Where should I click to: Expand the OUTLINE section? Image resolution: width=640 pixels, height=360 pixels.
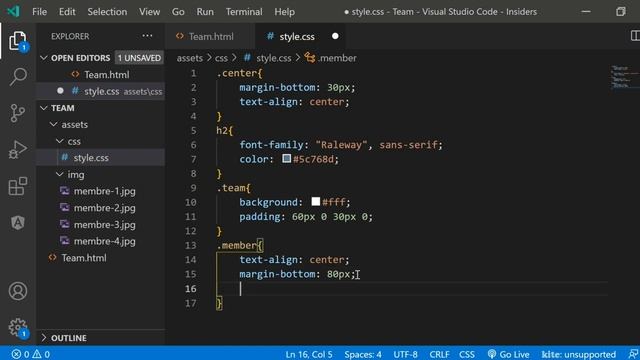point(44,338)
